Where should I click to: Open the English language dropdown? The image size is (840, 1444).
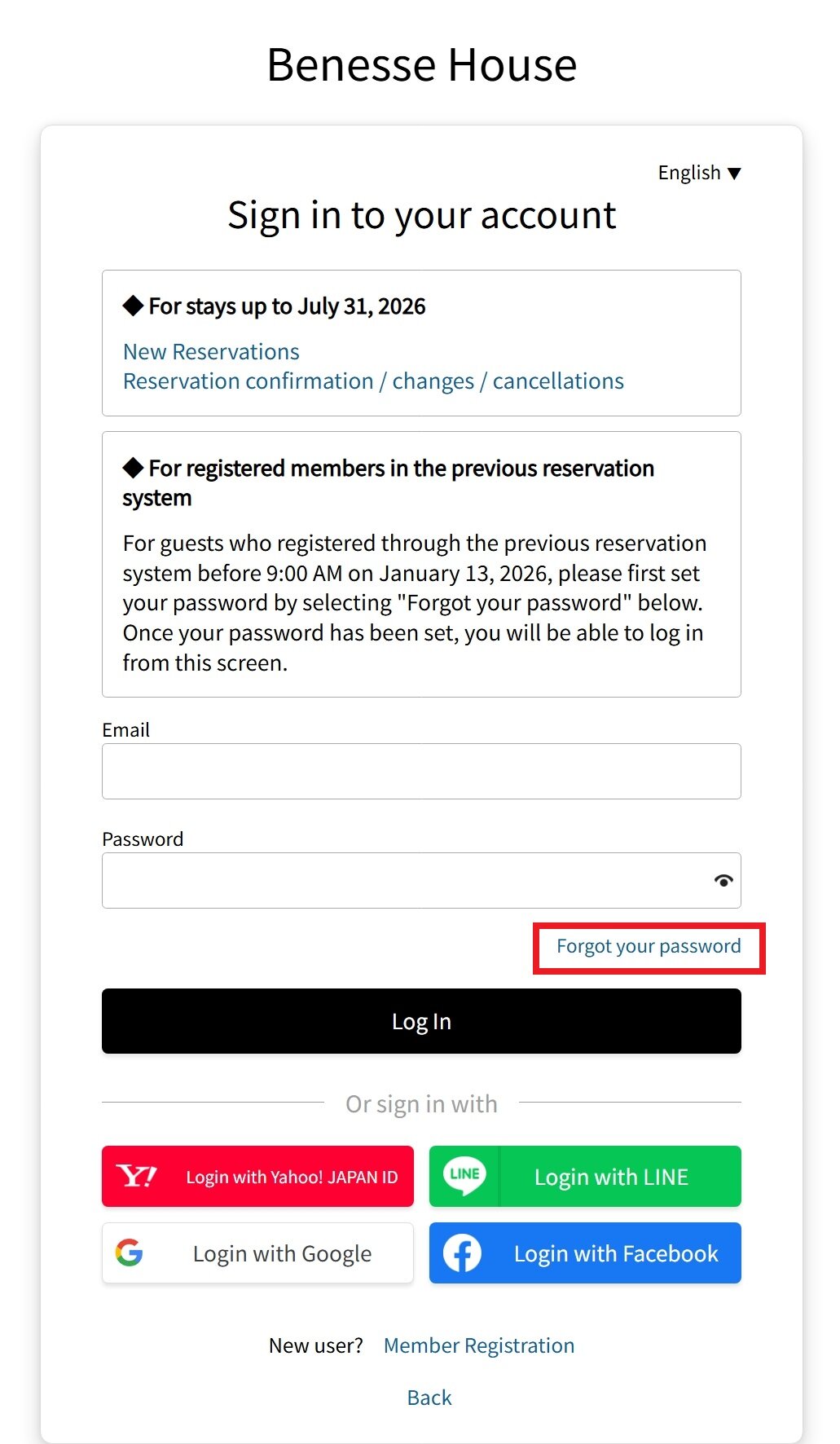tap(689, 173)
